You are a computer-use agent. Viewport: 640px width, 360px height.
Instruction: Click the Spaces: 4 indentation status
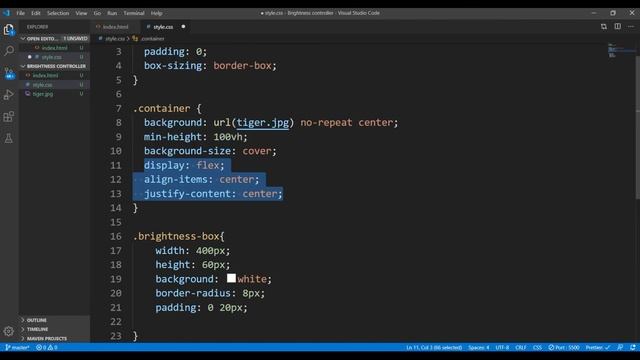coord(478,347)
